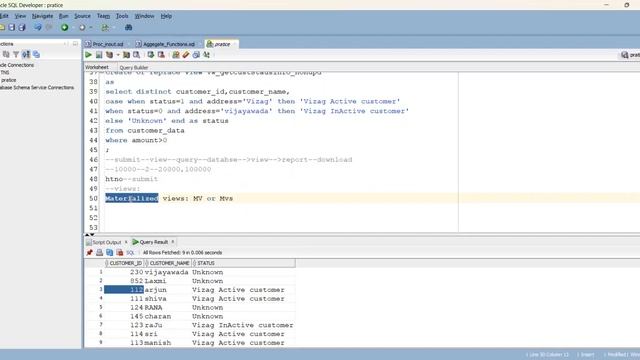
Task: Select the Oracle Connections tree node
Action: (17, 65)
